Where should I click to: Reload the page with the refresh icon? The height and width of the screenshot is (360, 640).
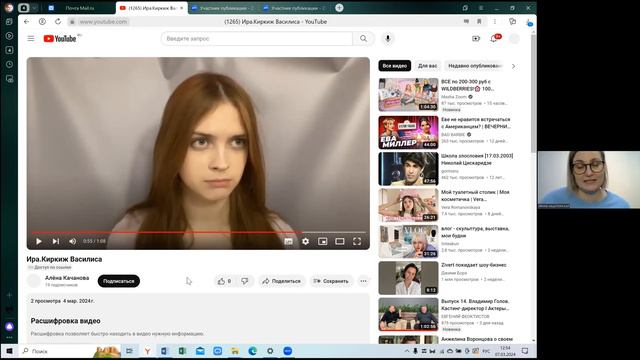pyautogui.click(x=58, y=22)
